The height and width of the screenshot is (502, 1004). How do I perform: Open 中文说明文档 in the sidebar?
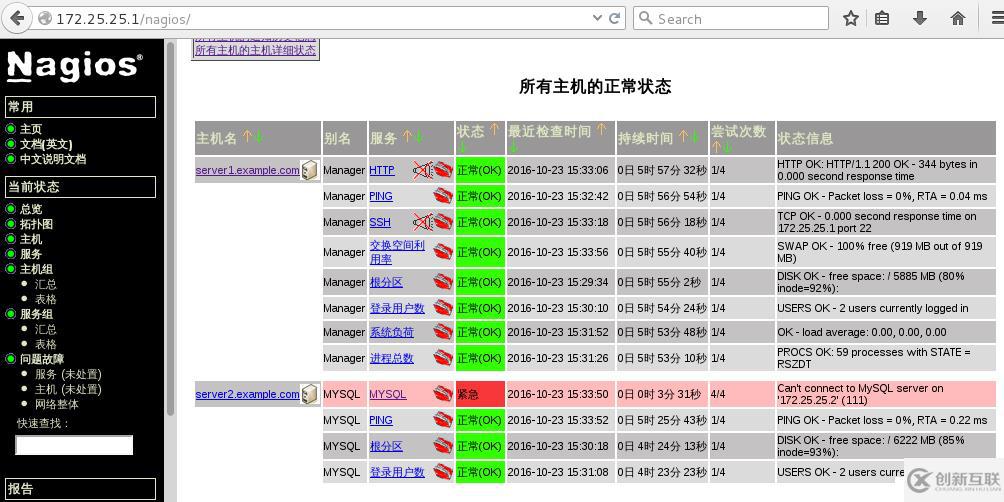(x=53, y=159)
